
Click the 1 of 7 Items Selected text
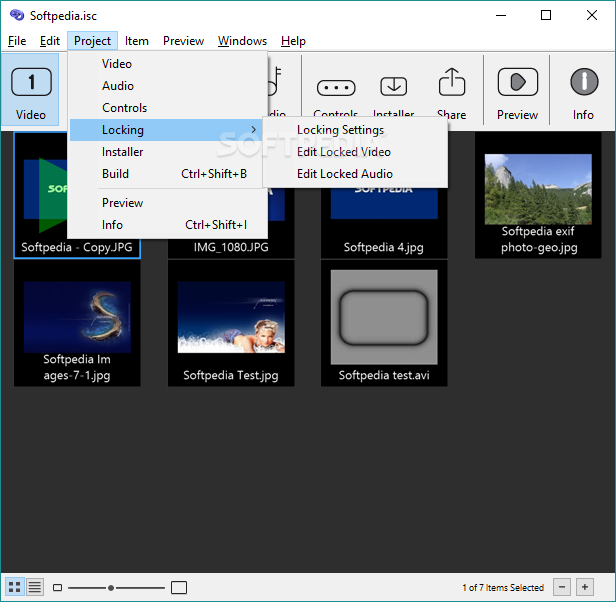(x=503, y=587)
